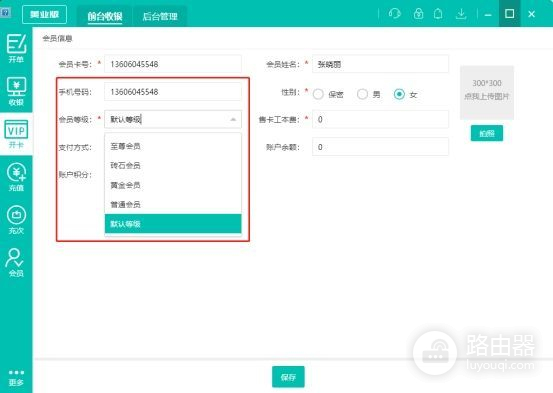Click the 支付方式 label
This screenshot has height=393, width=553.
[75, 147]
